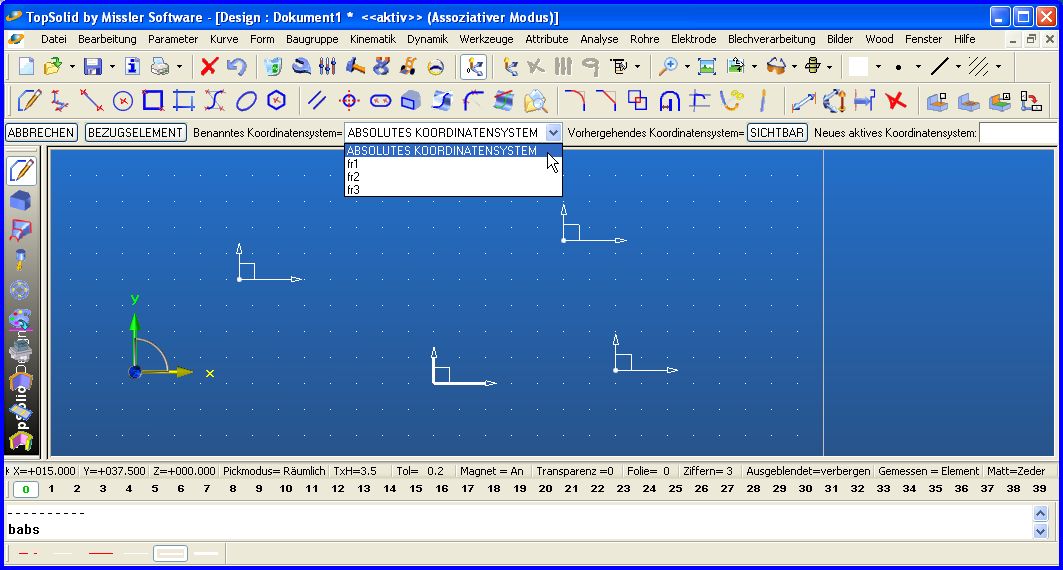Open the line style dropdown arrow
This screenshot has width=1063, height=570.
(958, 66)
